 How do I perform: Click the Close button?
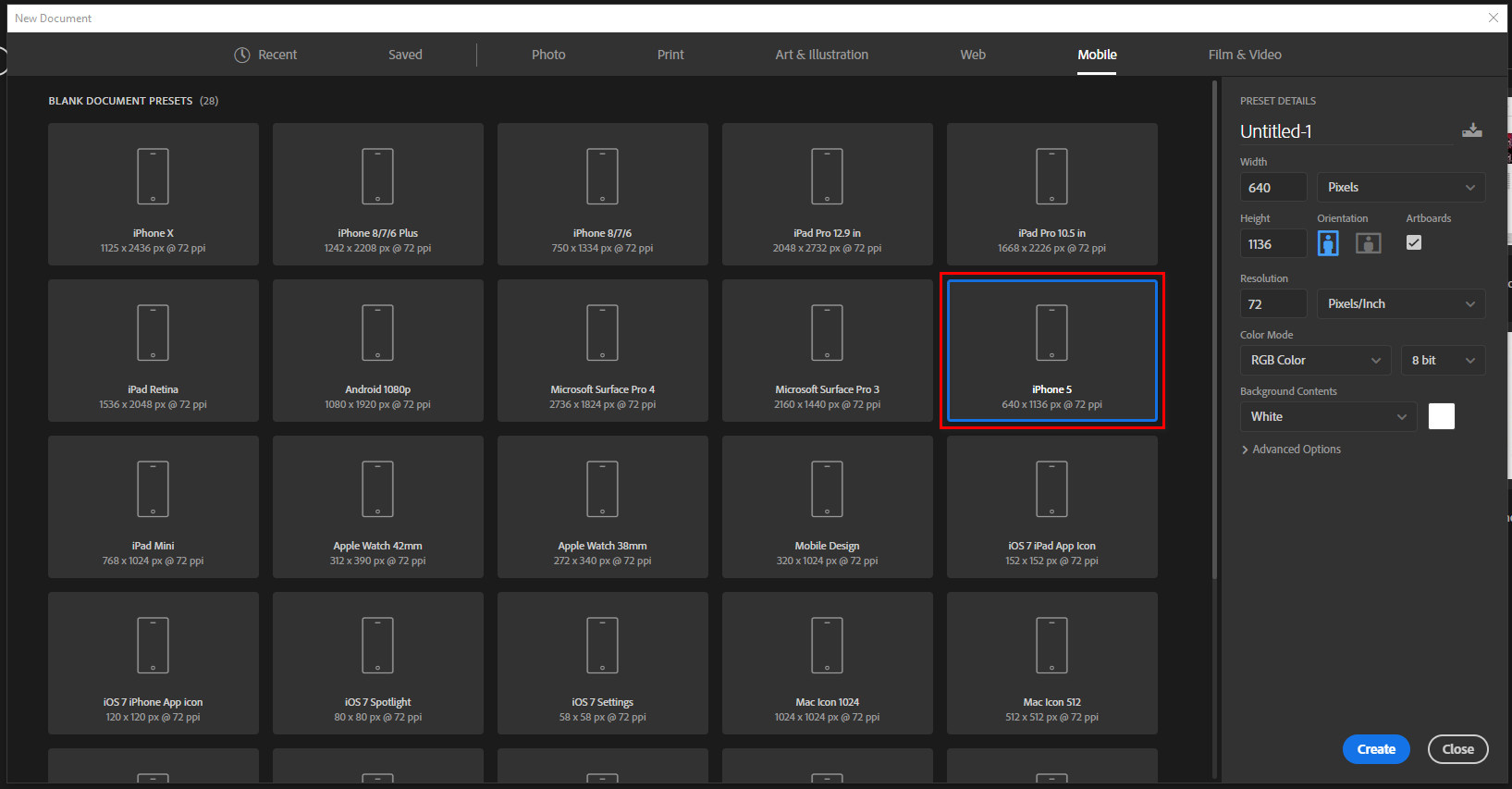click(x=1458, y=749)
